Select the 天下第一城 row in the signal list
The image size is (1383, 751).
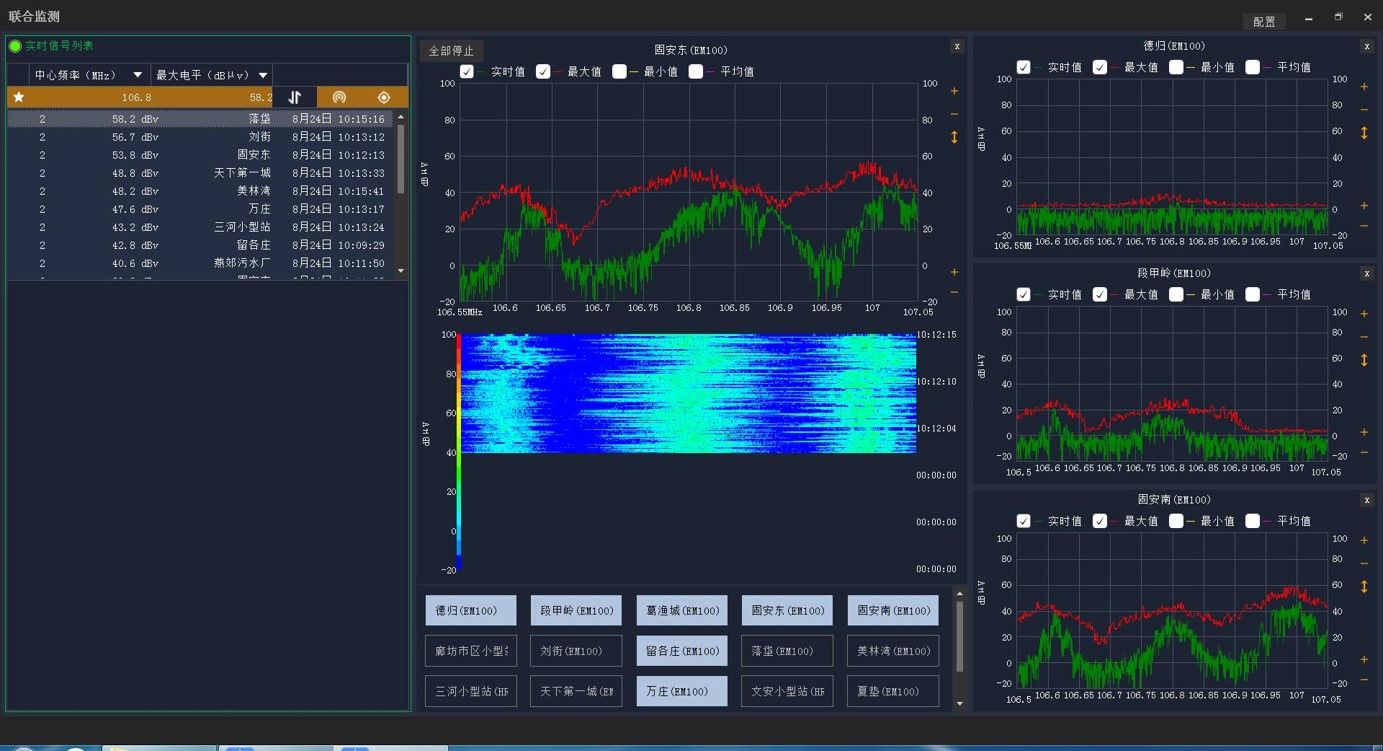point(200,173)
